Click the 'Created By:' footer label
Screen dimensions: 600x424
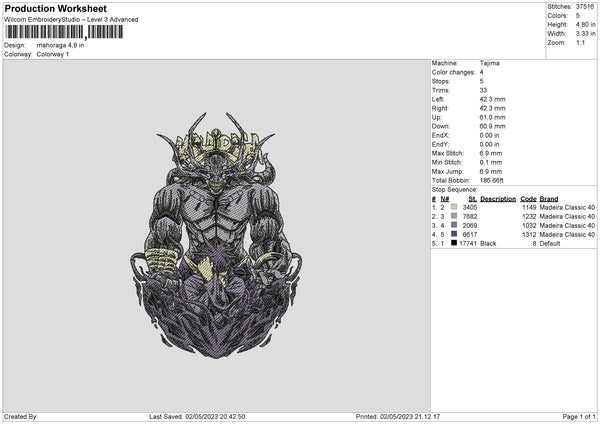(21, 416)
